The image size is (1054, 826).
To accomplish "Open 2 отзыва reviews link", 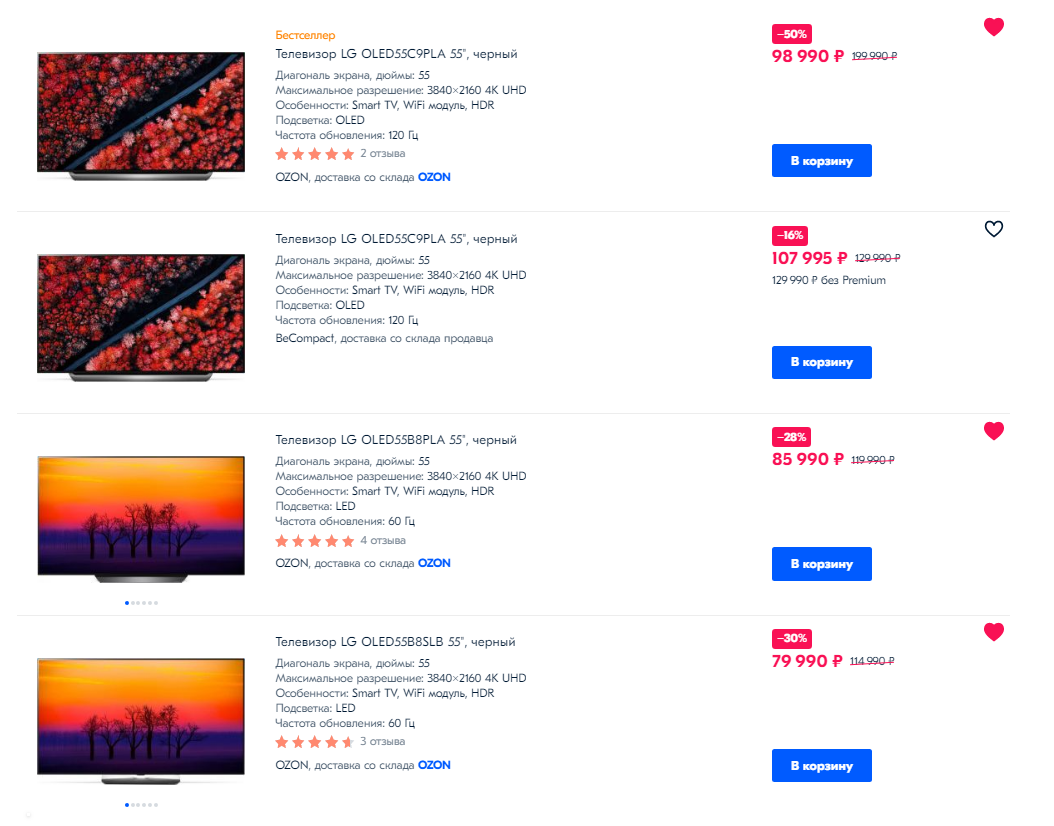I will [x=382, y=154].
